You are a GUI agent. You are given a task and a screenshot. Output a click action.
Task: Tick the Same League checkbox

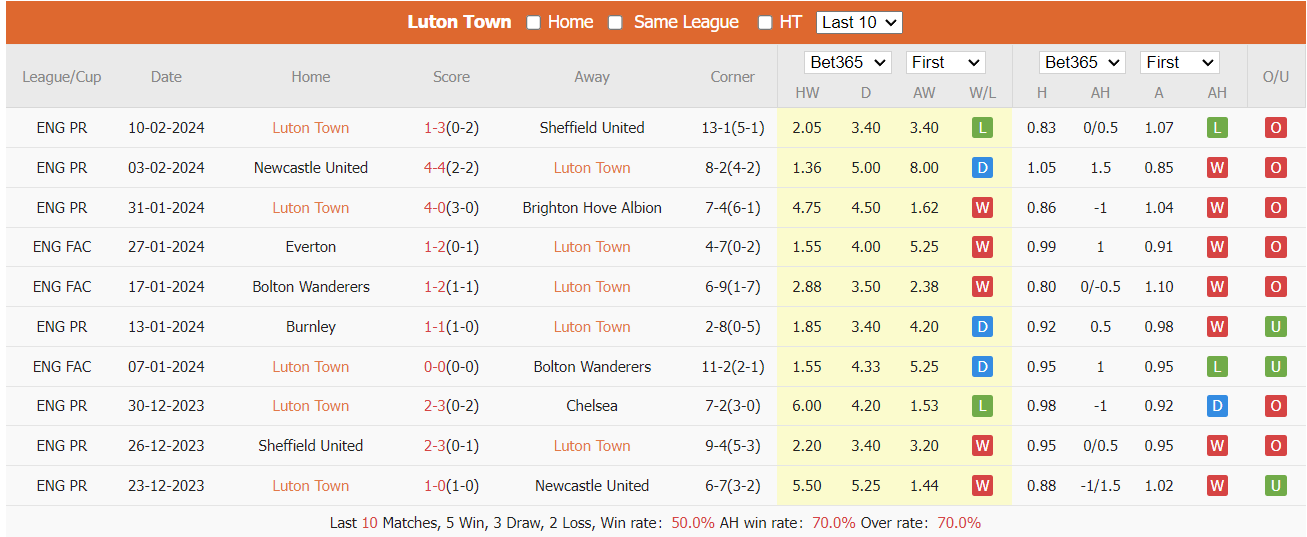(616, 22)
